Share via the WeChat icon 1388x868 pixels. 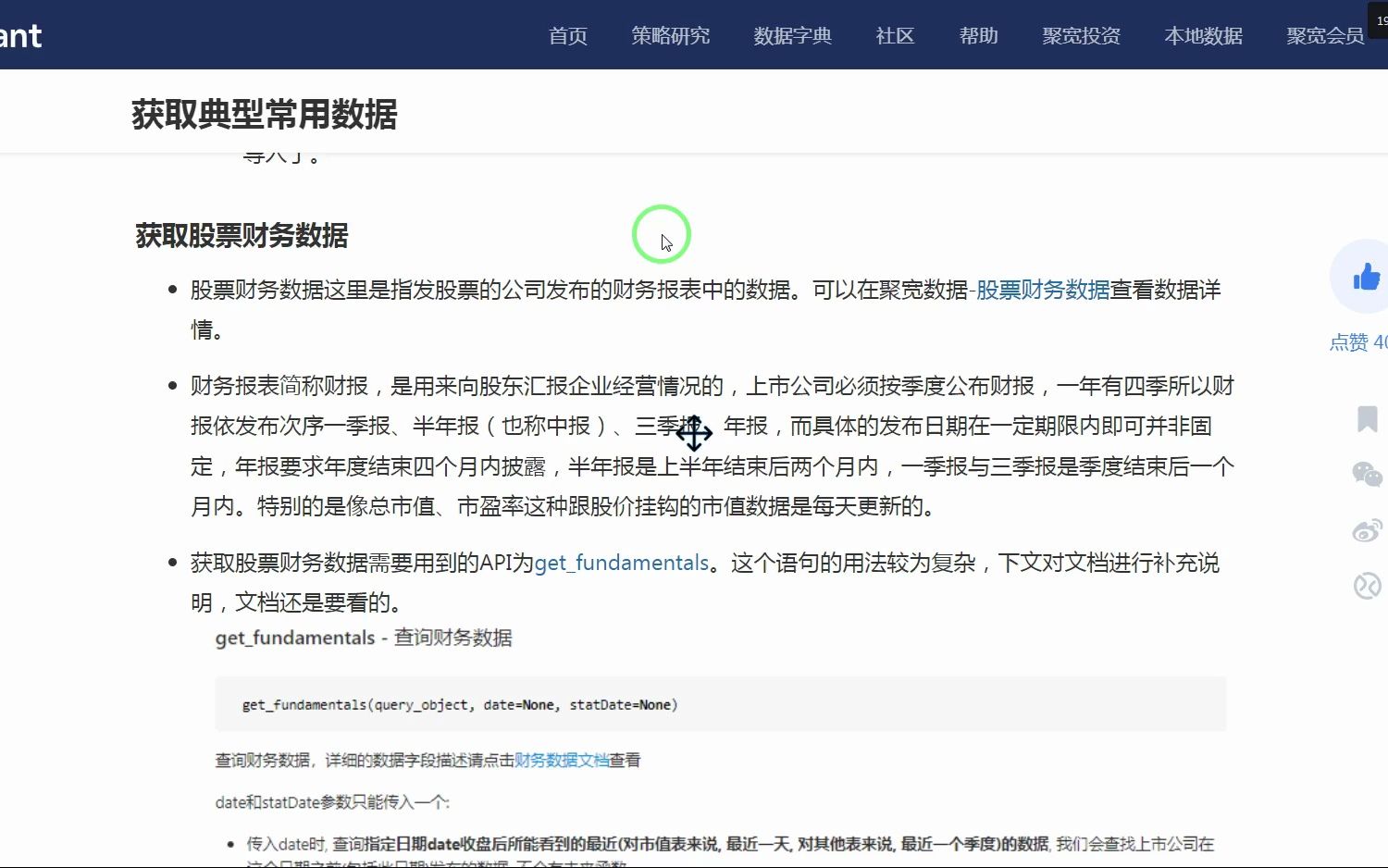coord(1367,475)
